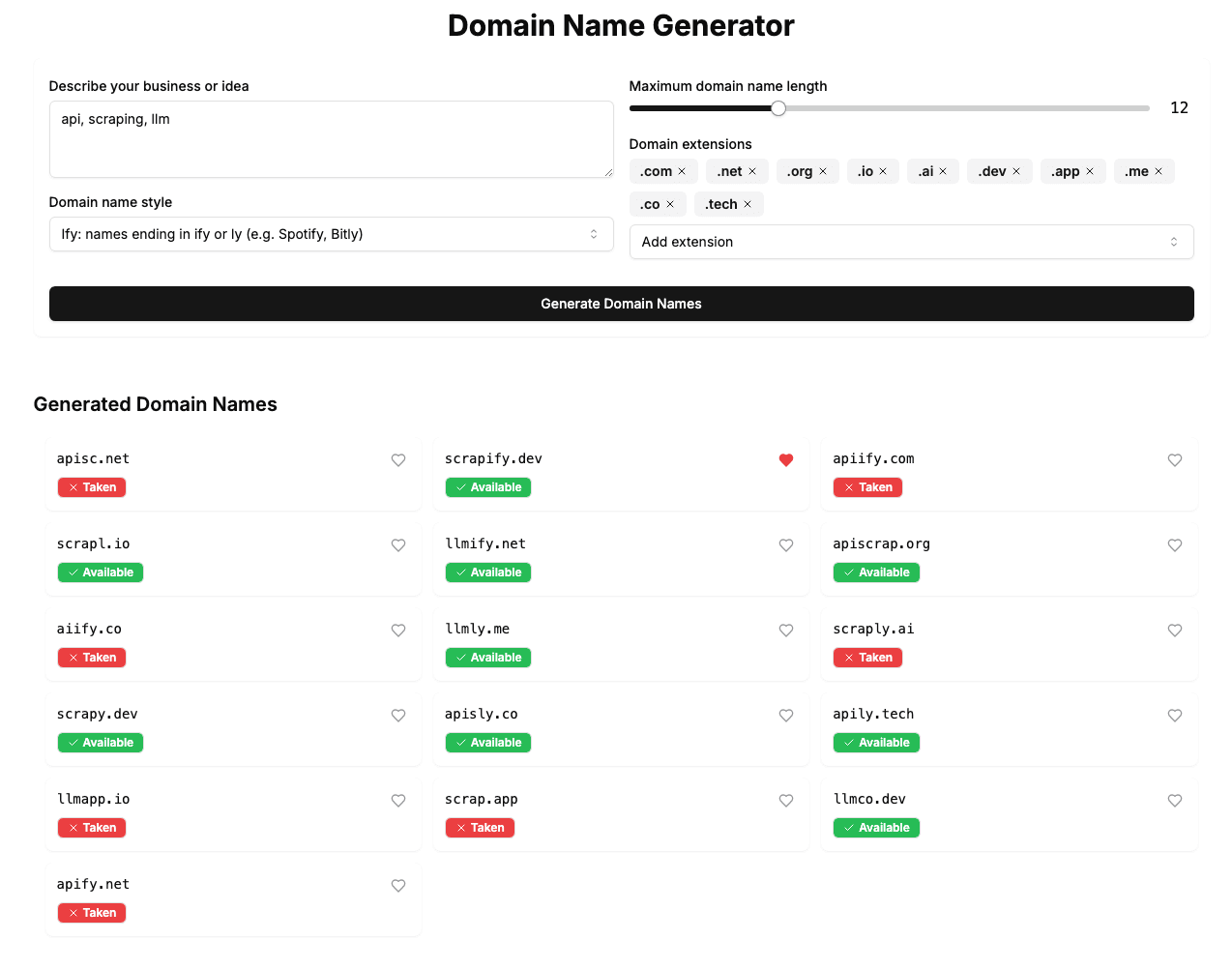Click the llmify.net domain name
The height and width of the screenshot is (969, 1232).
(x=485, y=543)
